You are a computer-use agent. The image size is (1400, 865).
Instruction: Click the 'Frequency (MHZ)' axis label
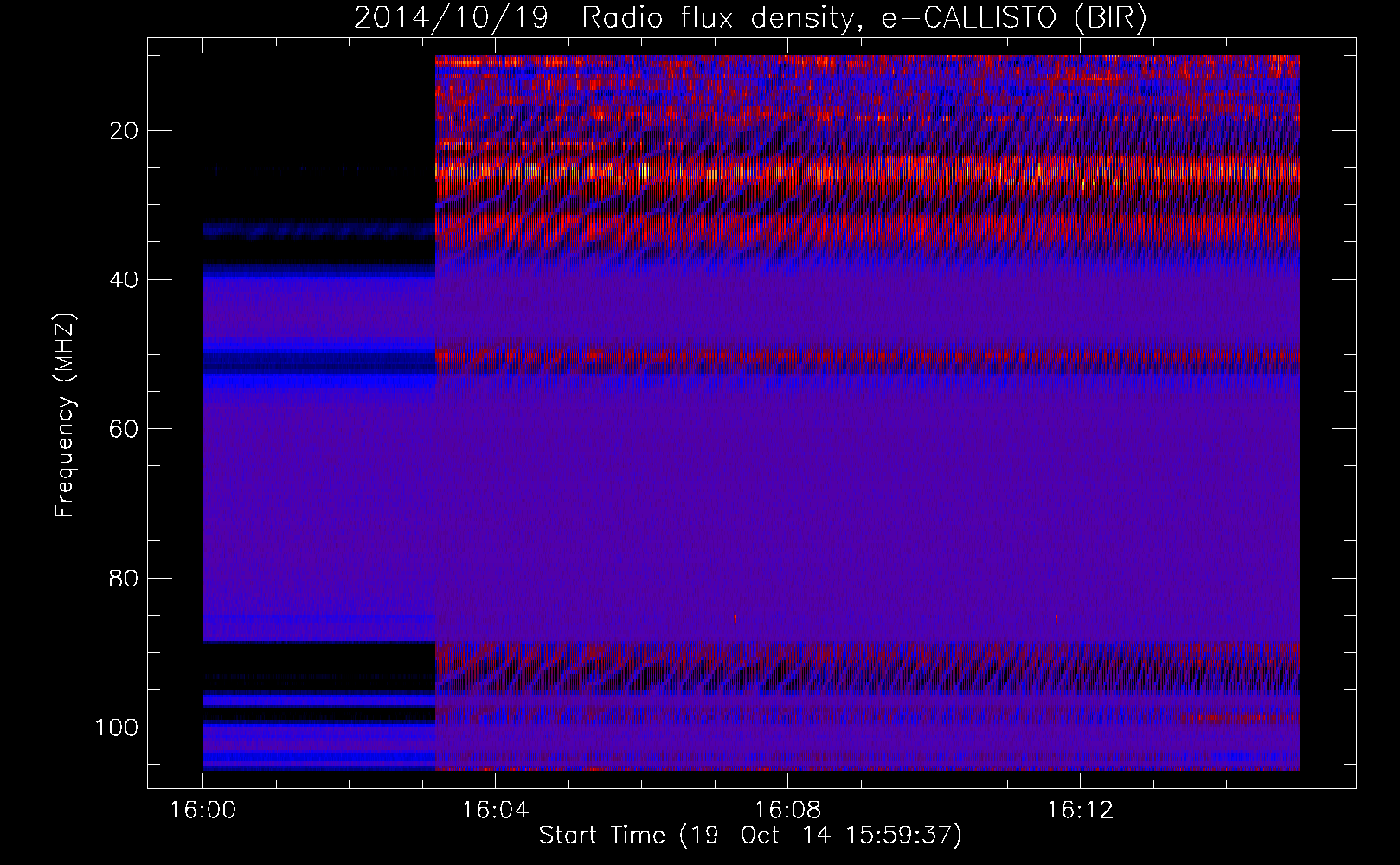coord(65,415)
